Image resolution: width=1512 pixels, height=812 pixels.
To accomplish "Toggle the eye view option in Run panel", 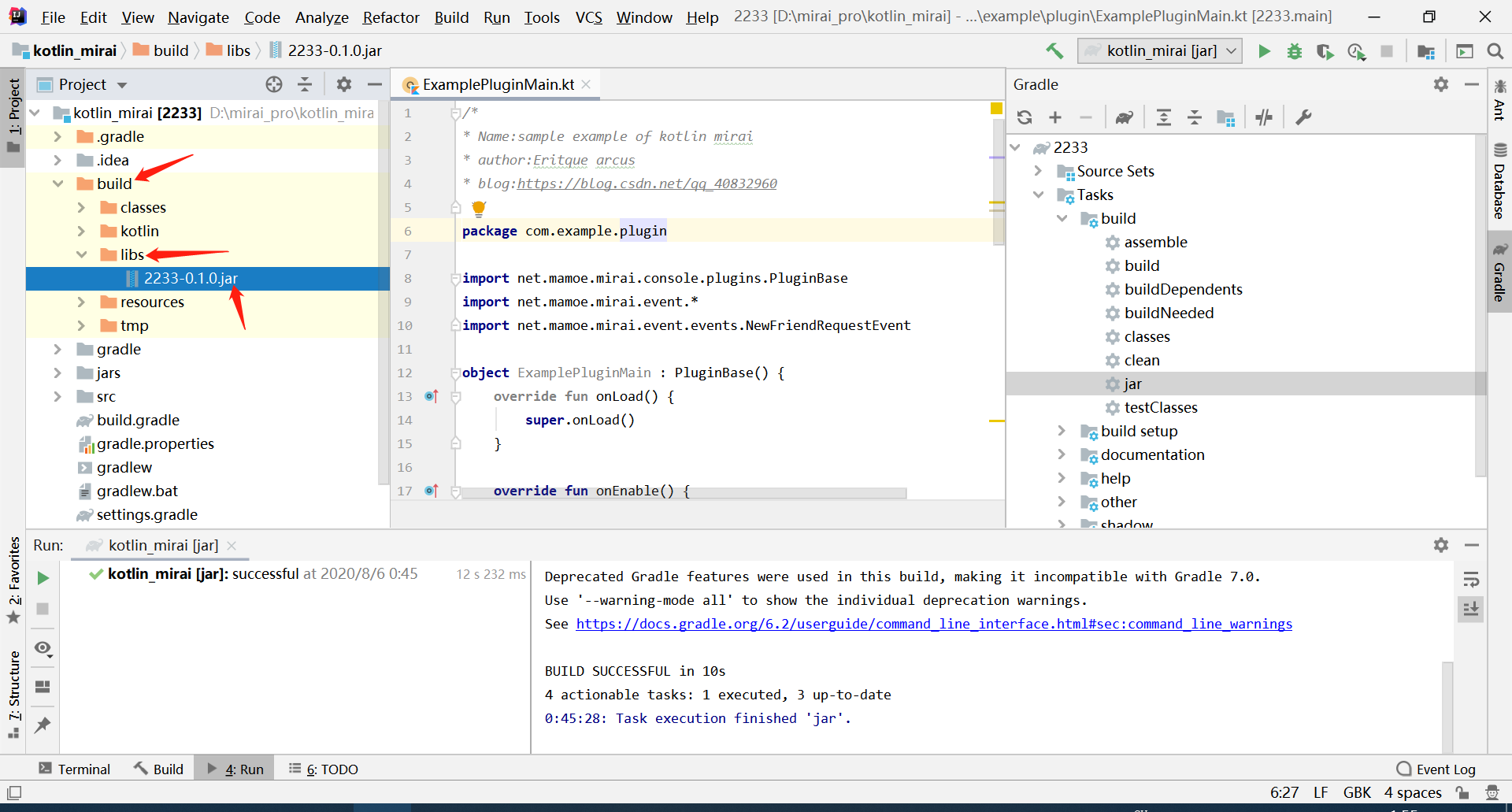I will (x=43, y=648).
